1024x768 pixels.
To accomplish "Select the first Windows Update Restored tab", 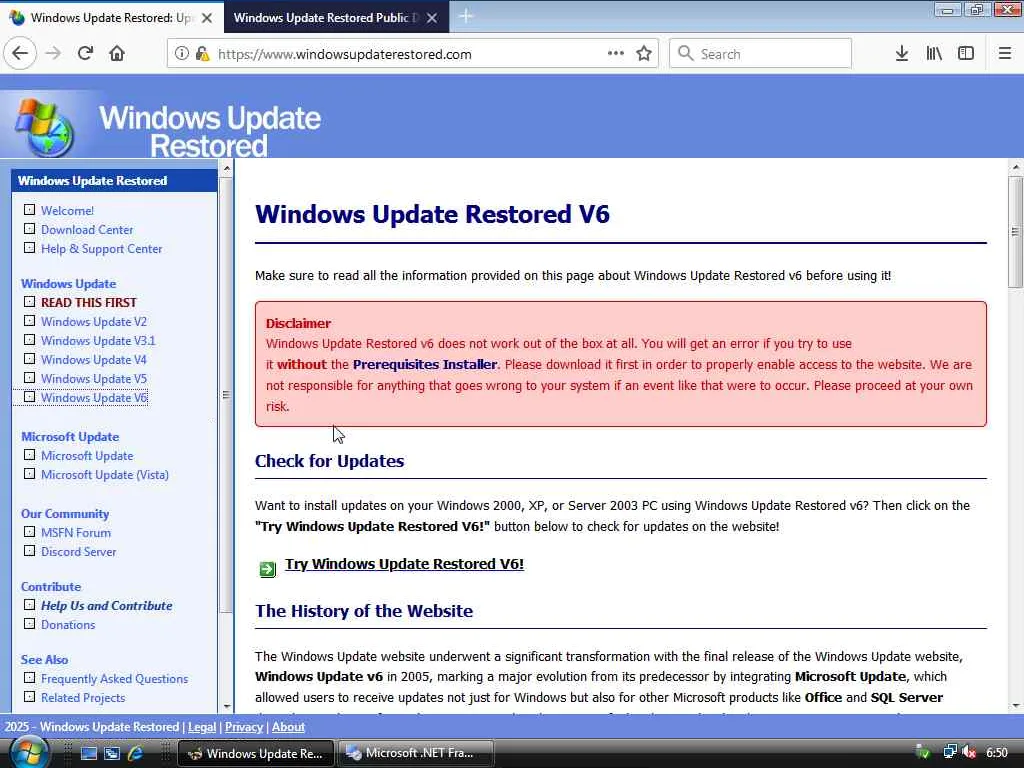I will (x=112, y=17).
